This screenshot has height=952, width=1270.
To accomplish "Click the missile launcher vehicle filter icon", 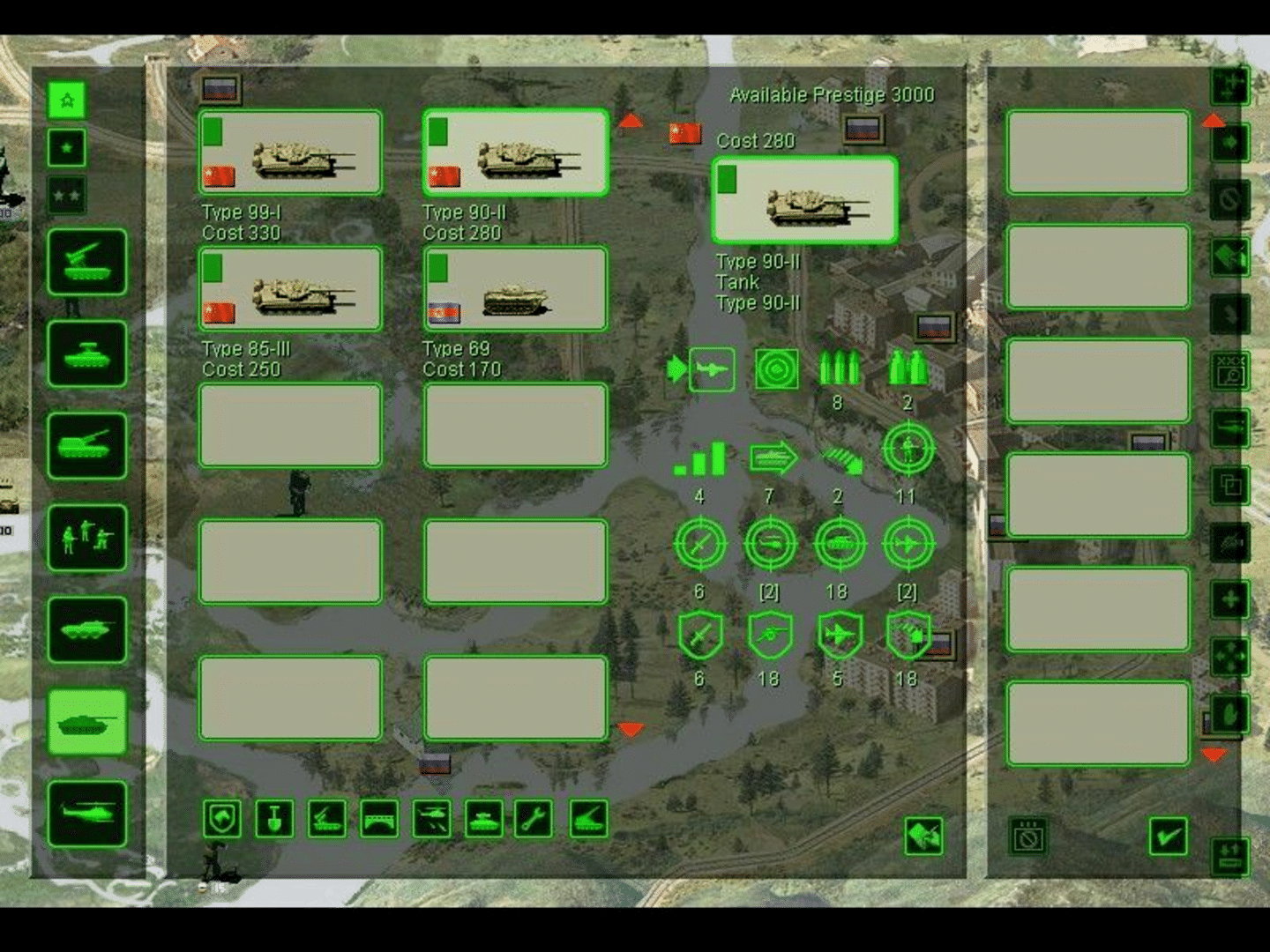I will coord(326,819).
